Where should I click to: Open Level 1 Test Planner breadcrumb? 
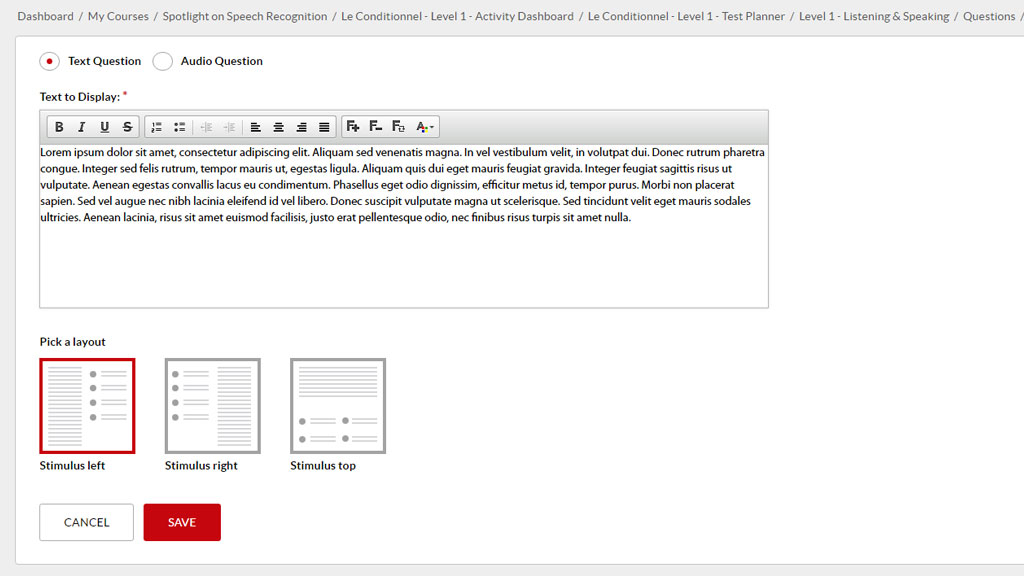click(x=686, y=16)
